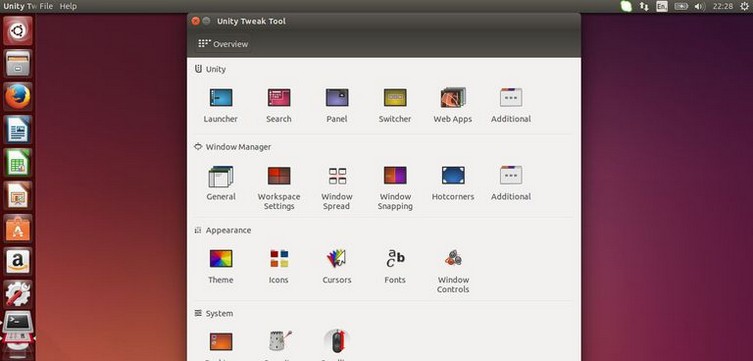753x361 pixels.
Task: Open the session gear menu in top panel
Action: tap(743, 6)
